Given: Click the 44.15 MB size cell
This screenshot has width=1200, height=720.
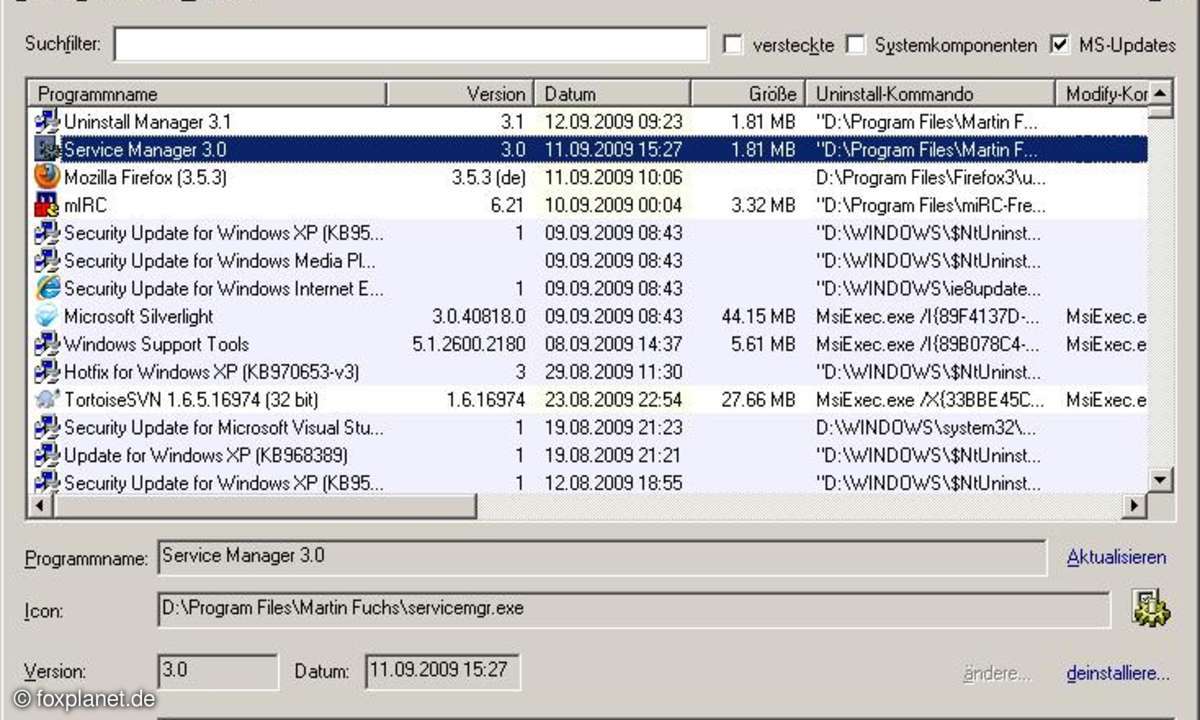Looking at the screenshot, I should 758,317.
